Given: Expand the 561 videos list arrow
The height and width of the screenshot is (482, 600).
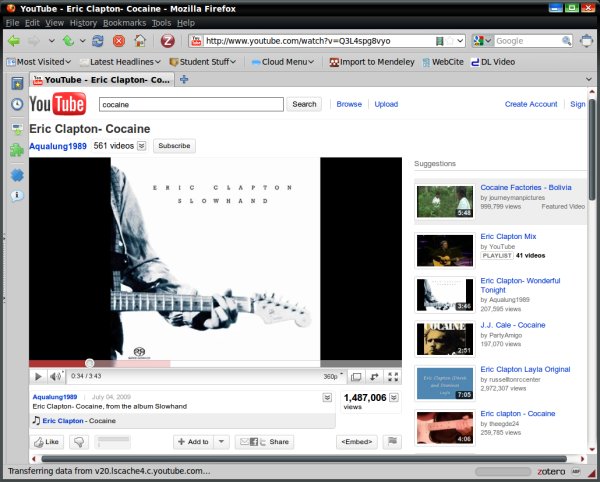Looking at the screenshot, I should [x=142, y=146].
